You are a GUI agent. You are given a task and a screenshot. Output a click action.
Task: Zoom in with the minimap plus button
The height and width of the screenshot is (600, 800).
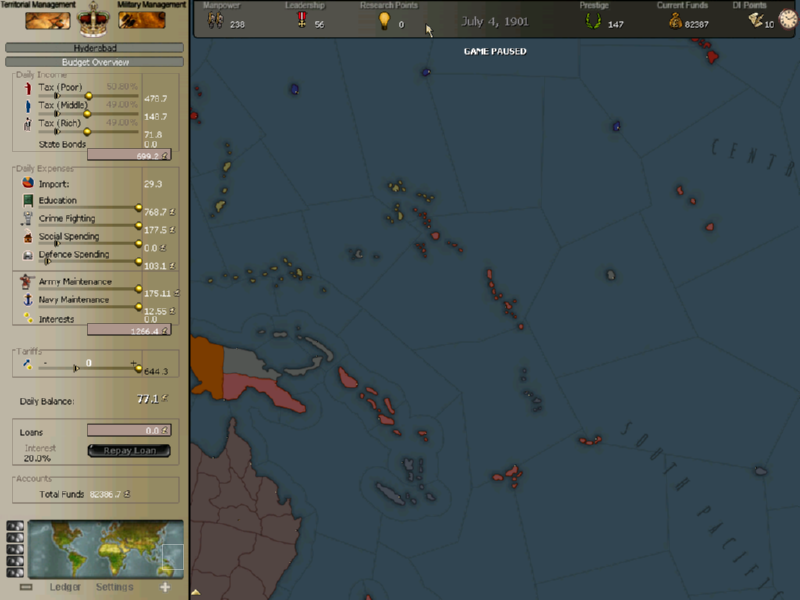pyautogui.click(x=165, y=587)
